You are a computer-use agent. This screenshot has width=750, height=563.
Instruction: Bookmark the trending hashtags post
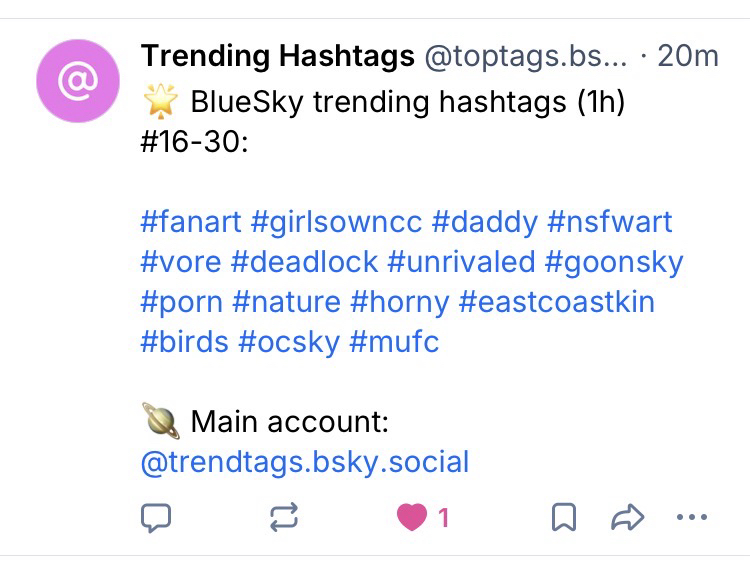click(x=563, y=517)
